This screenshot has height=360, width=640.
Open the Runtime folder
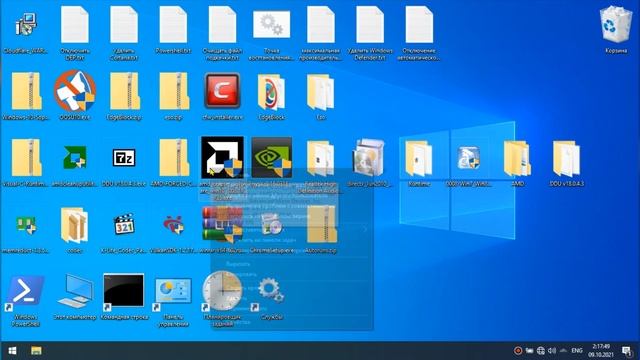pyautogui.click(x=419, y=159)
